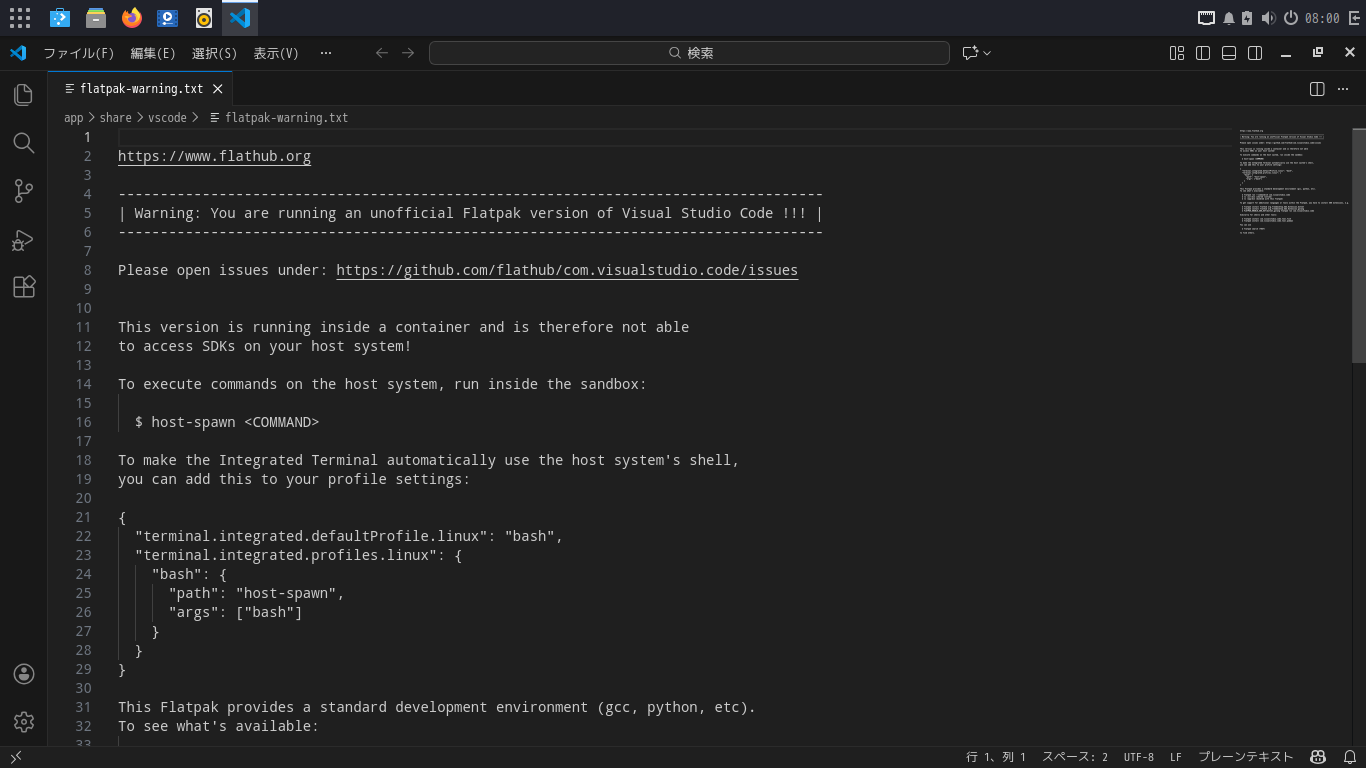
Task: Click the VS Code icon in the top panel
Action: [239, 18]
